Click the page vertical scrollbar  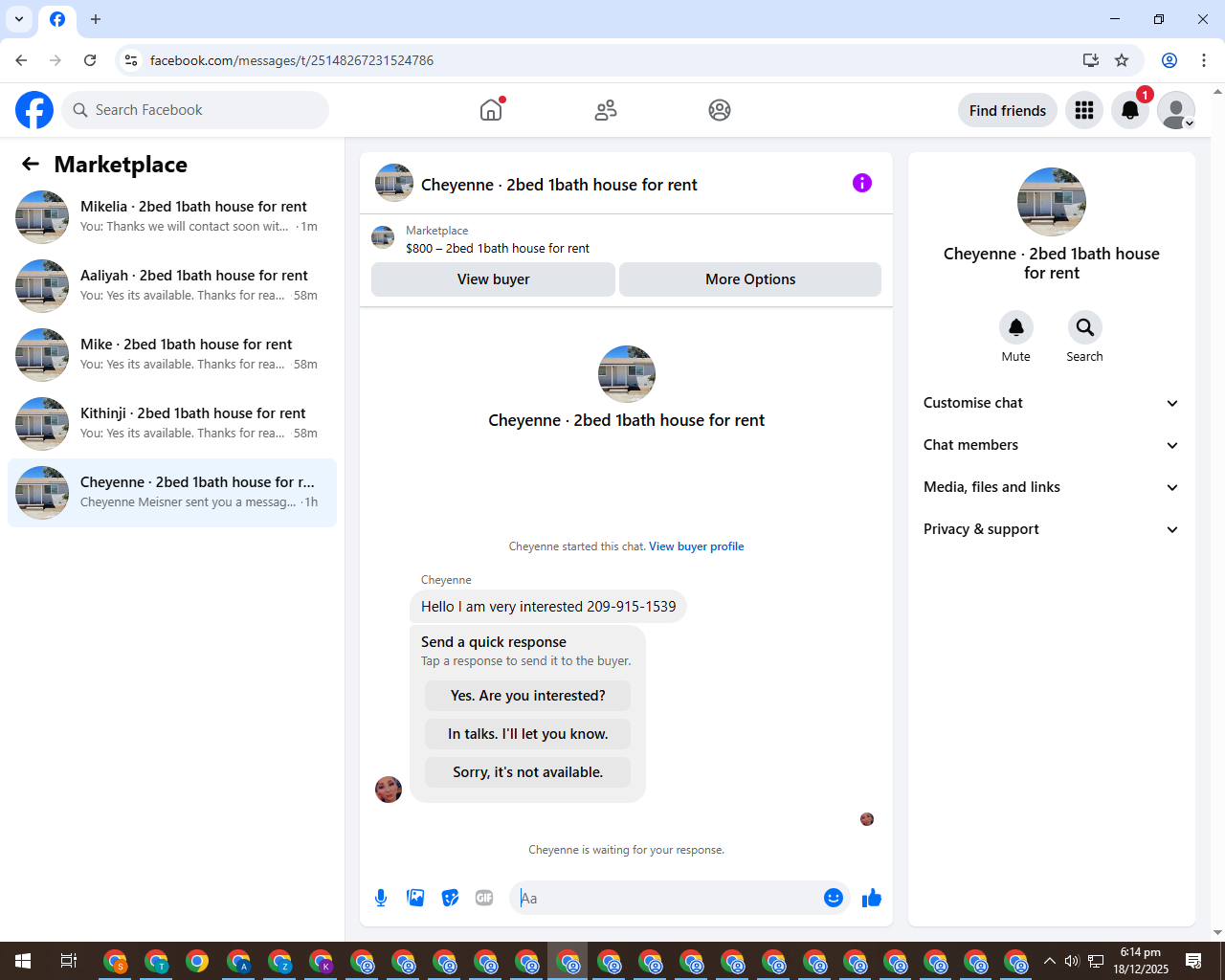1217,512
